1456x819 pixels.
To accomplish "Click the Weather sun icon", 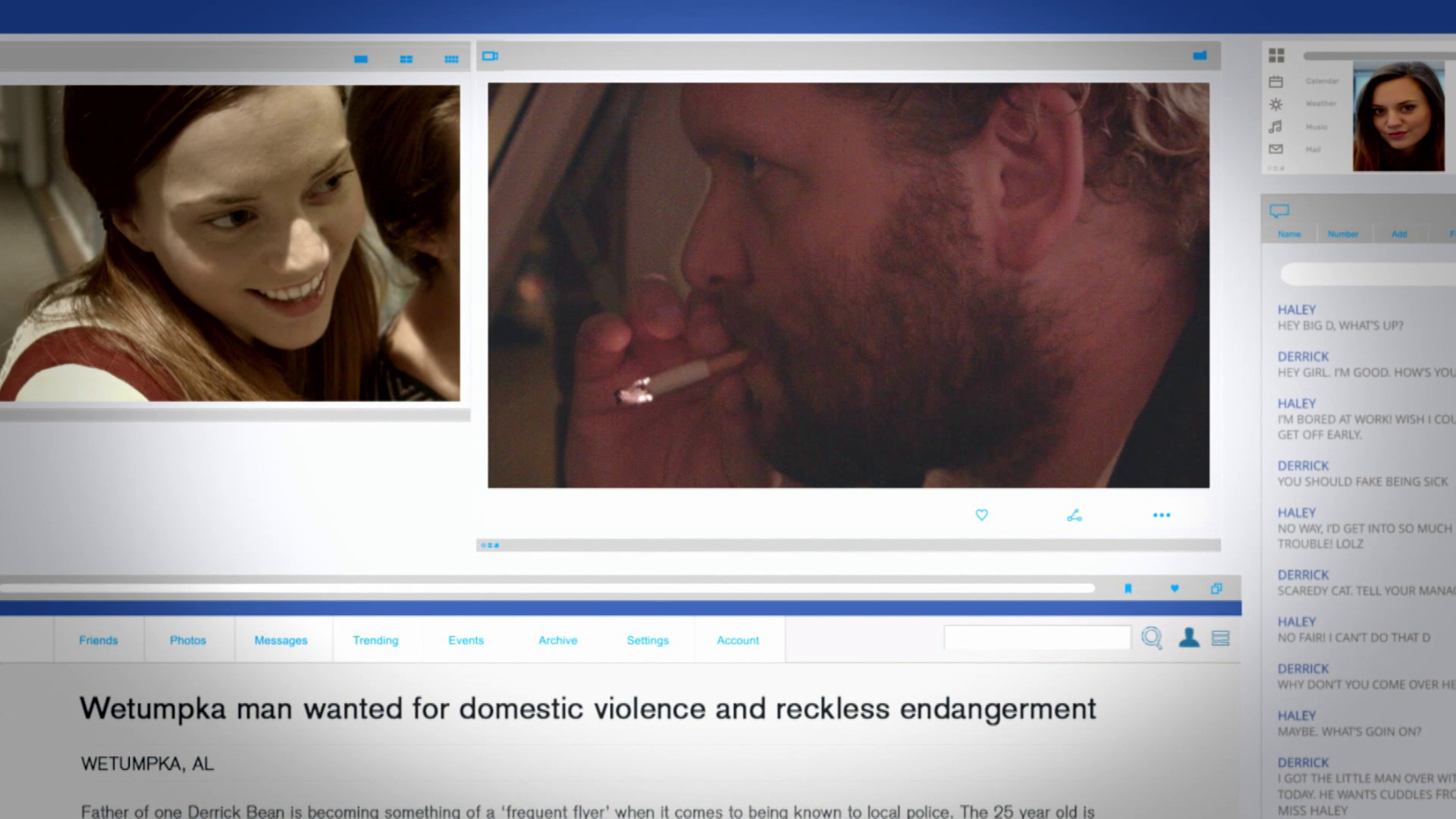I will click(x=1276, y=104).
